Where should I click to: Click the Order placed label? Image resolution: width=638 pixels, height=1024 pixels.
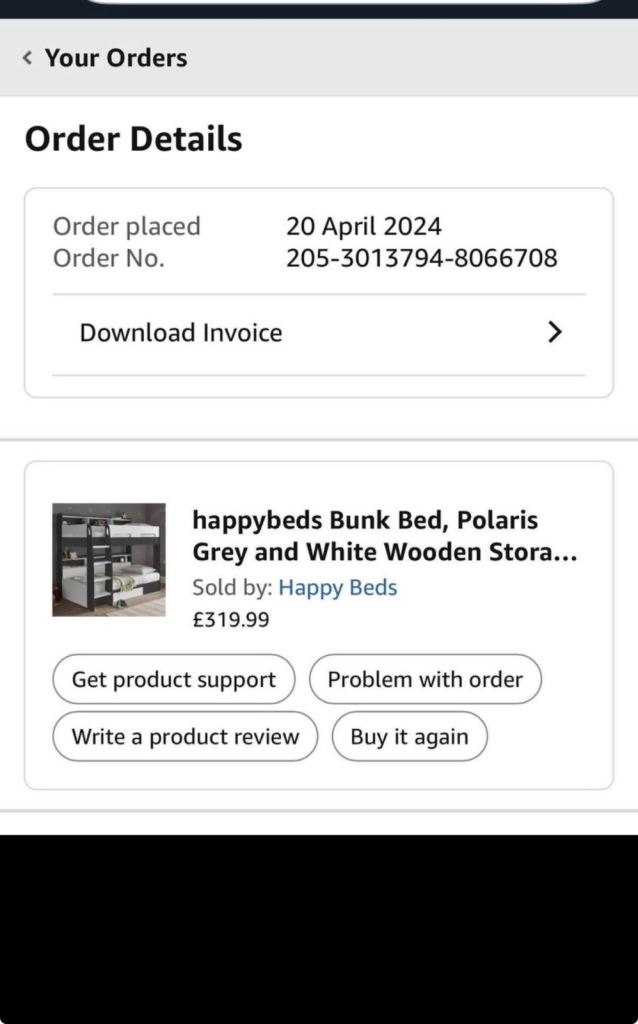127,226
